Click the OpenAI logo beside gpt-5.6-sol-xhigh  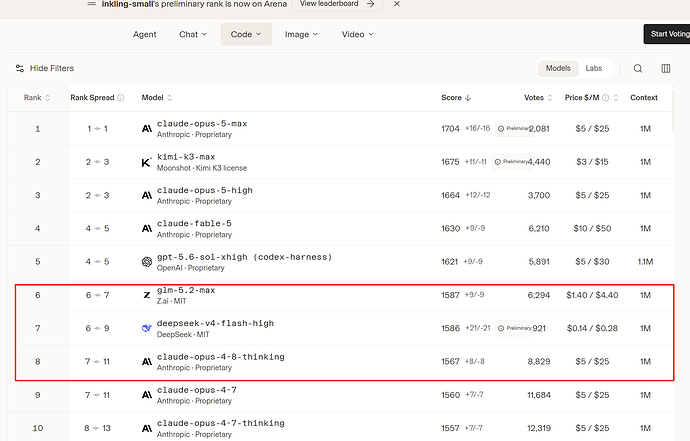click(147, 262)
